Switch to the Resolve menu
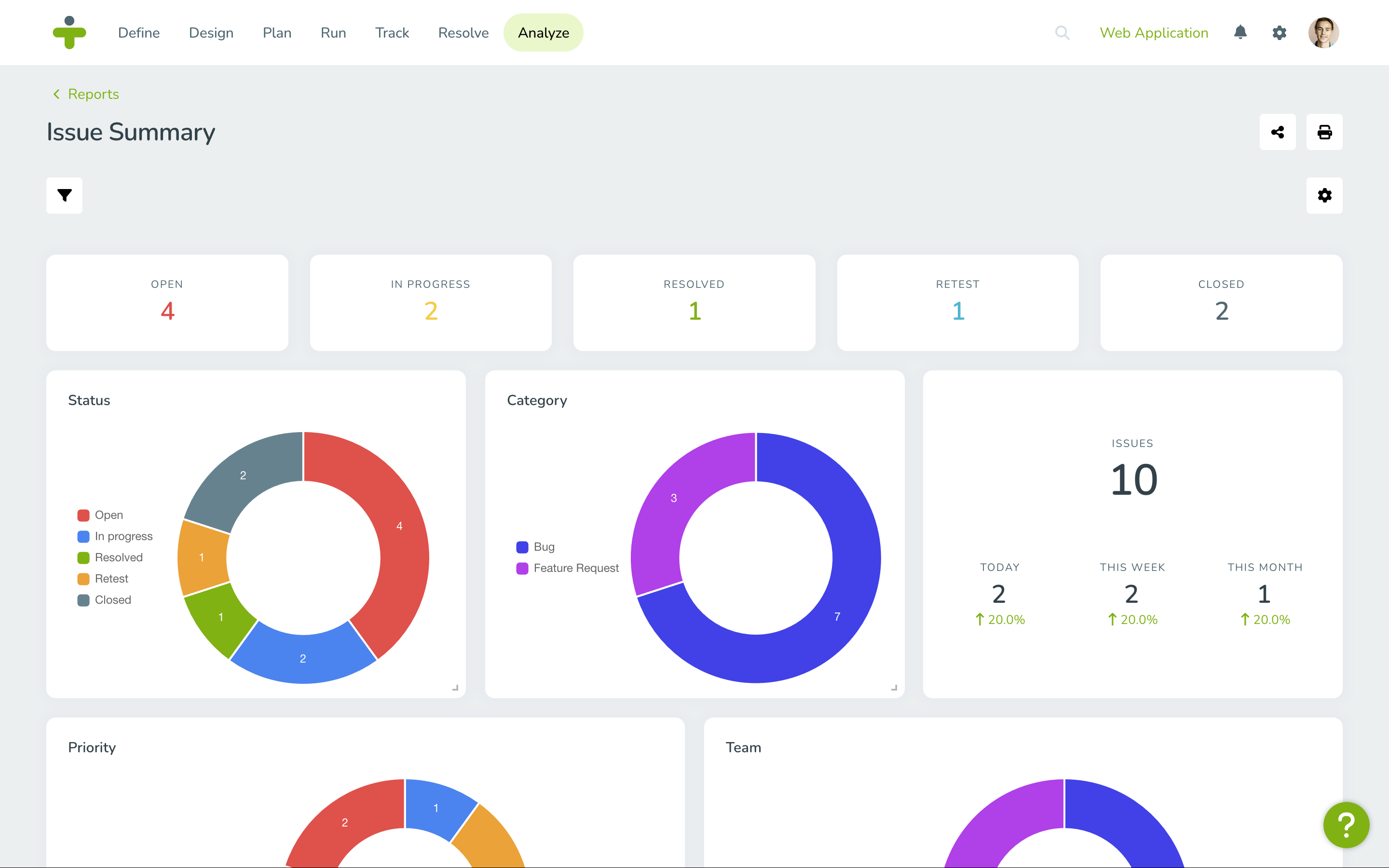The height and width of the screenshot is (868, 1389). (463, 33)
